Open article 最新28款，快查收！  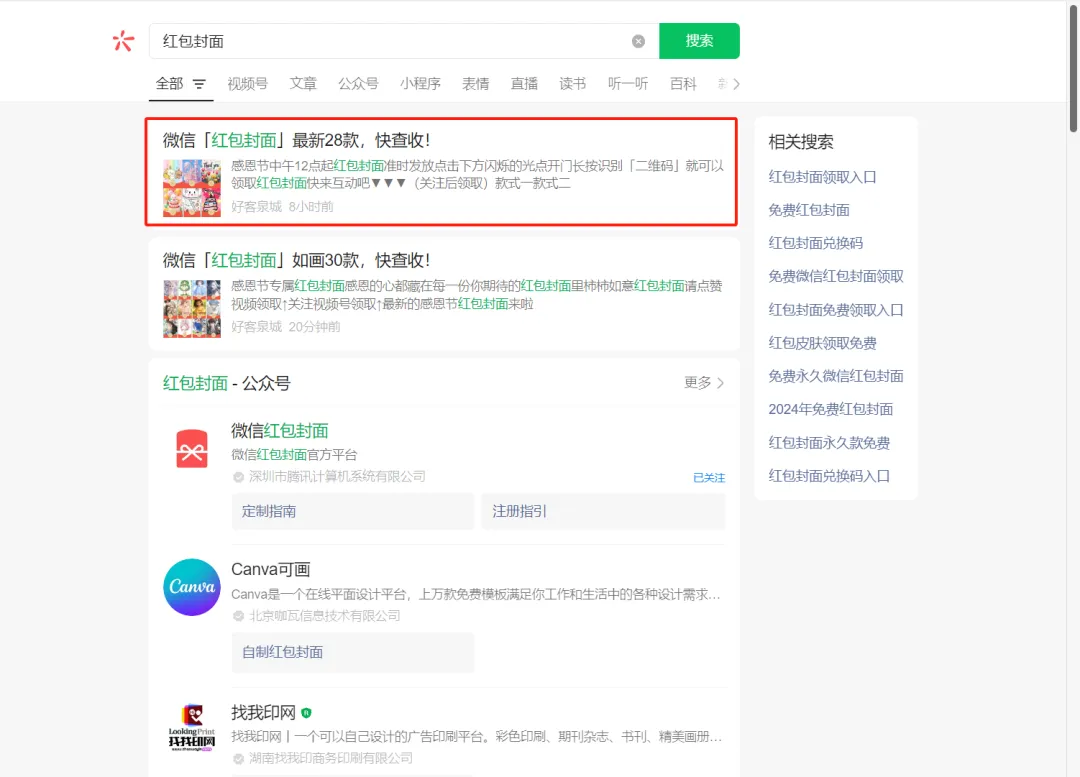coord(297,141)
